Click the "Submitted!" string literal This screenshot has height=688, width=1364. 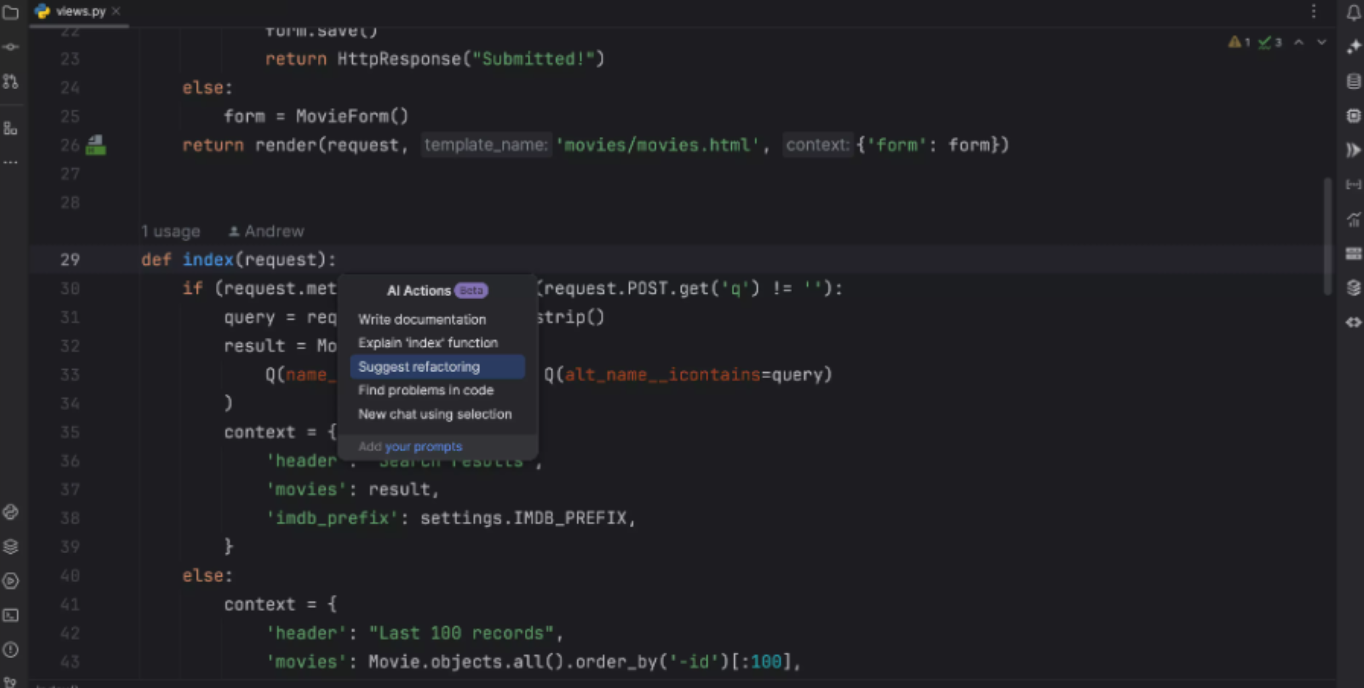coord(534,59)
